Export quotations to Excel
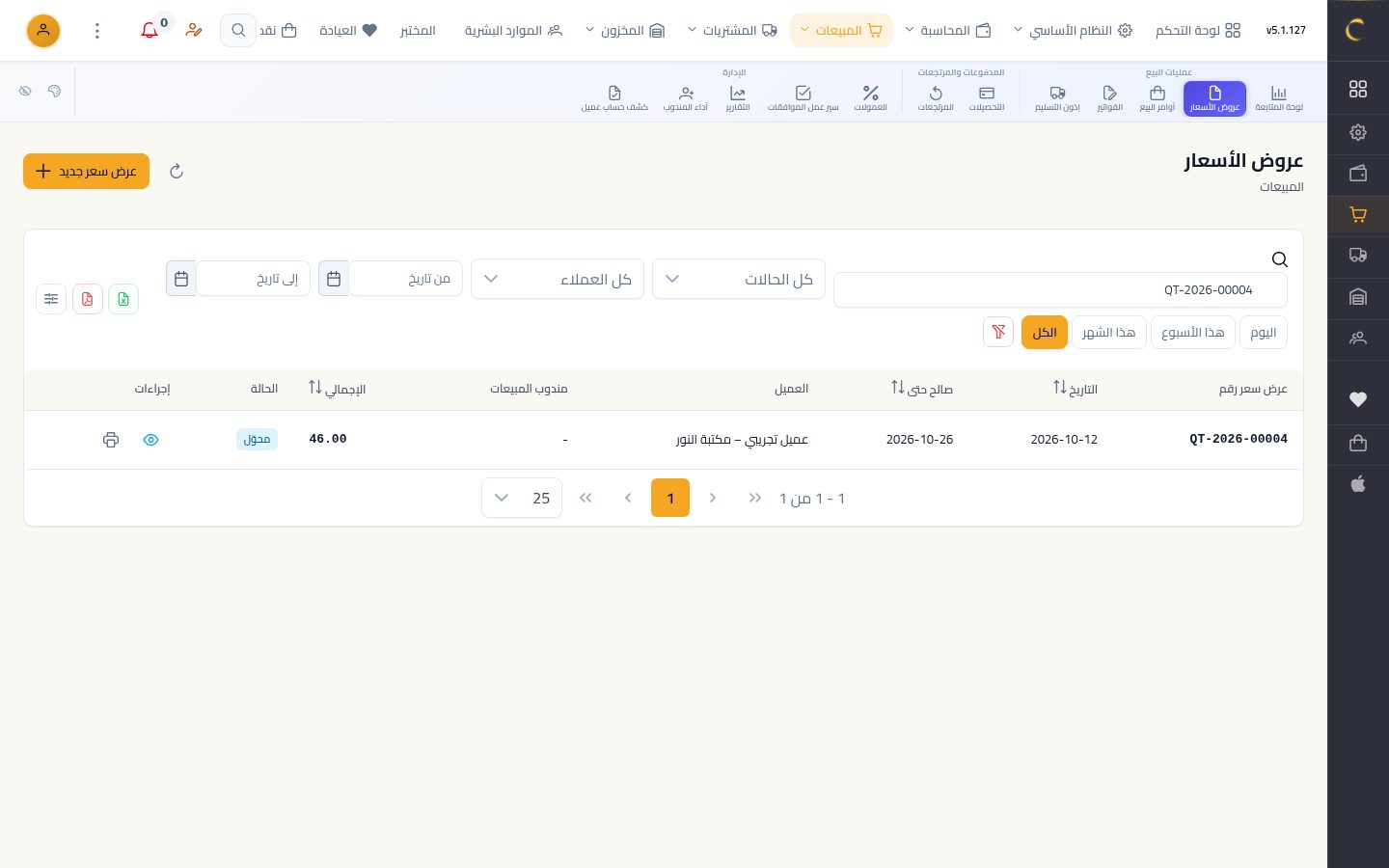 coord(123,299)
